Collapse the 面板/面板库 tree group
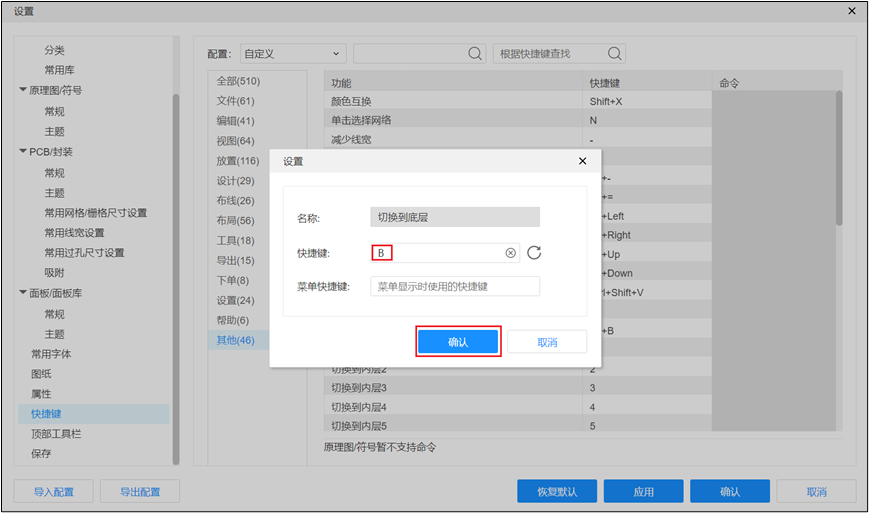The width and height of the screenshot is (869, 513). pyautogui.click(x=23, y=293)
